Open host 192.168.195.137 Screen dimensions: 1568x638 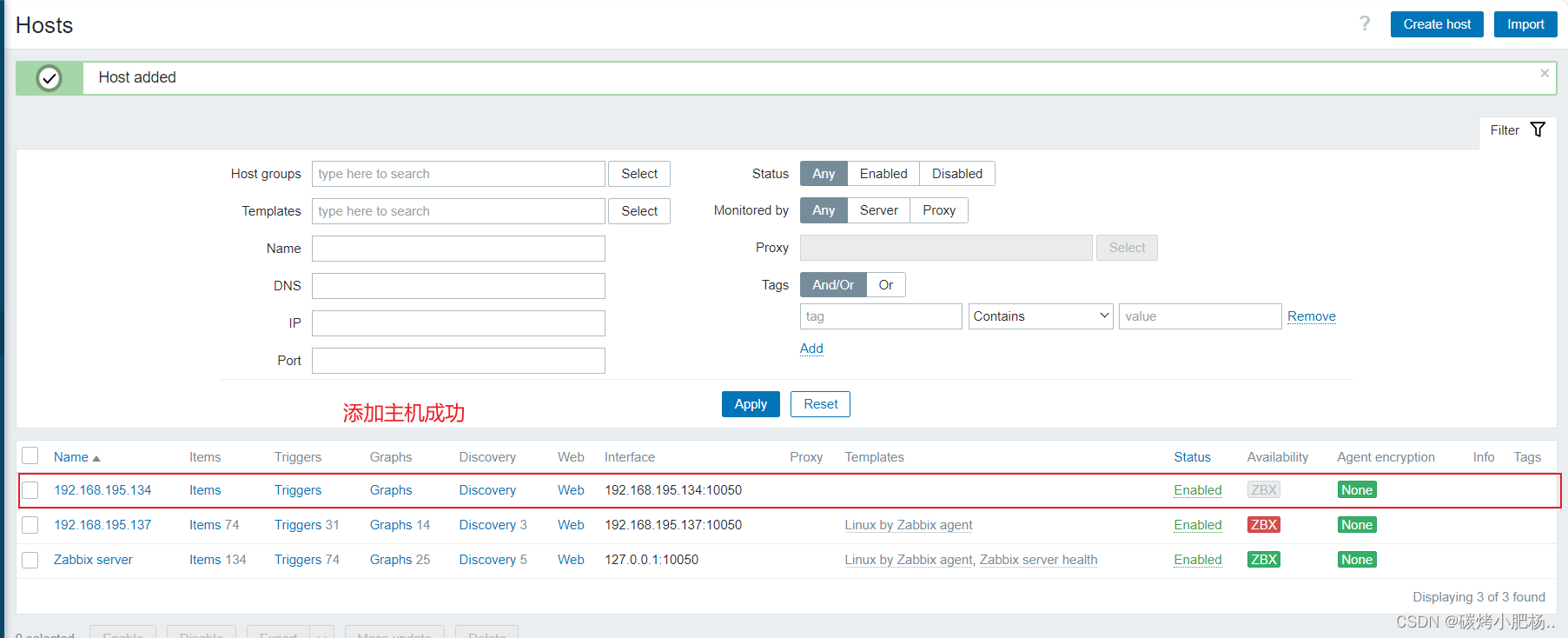(x=103, y=525)
